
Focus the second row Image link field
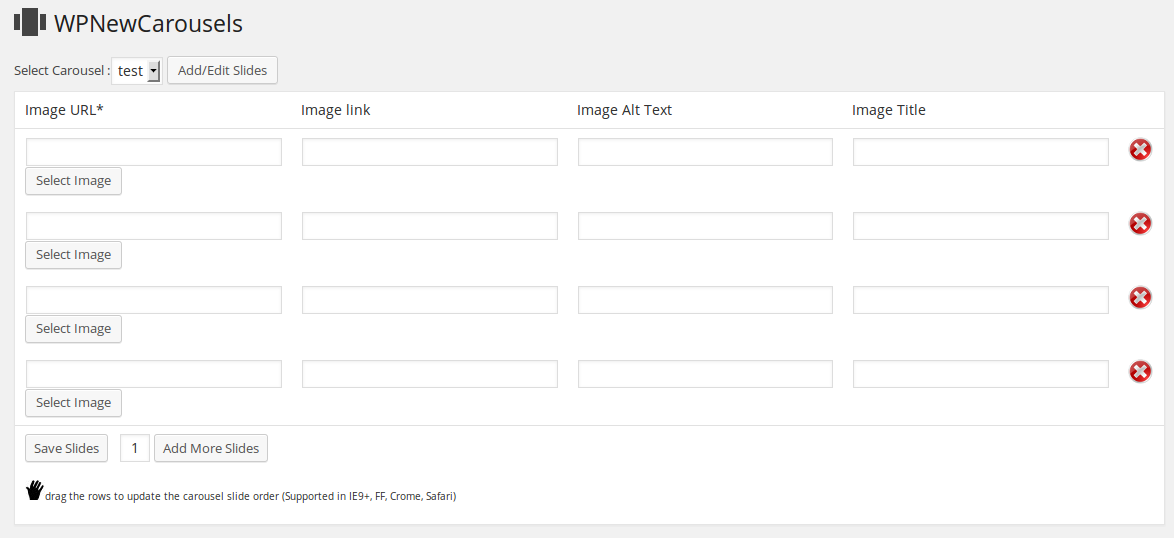[430, 226]
